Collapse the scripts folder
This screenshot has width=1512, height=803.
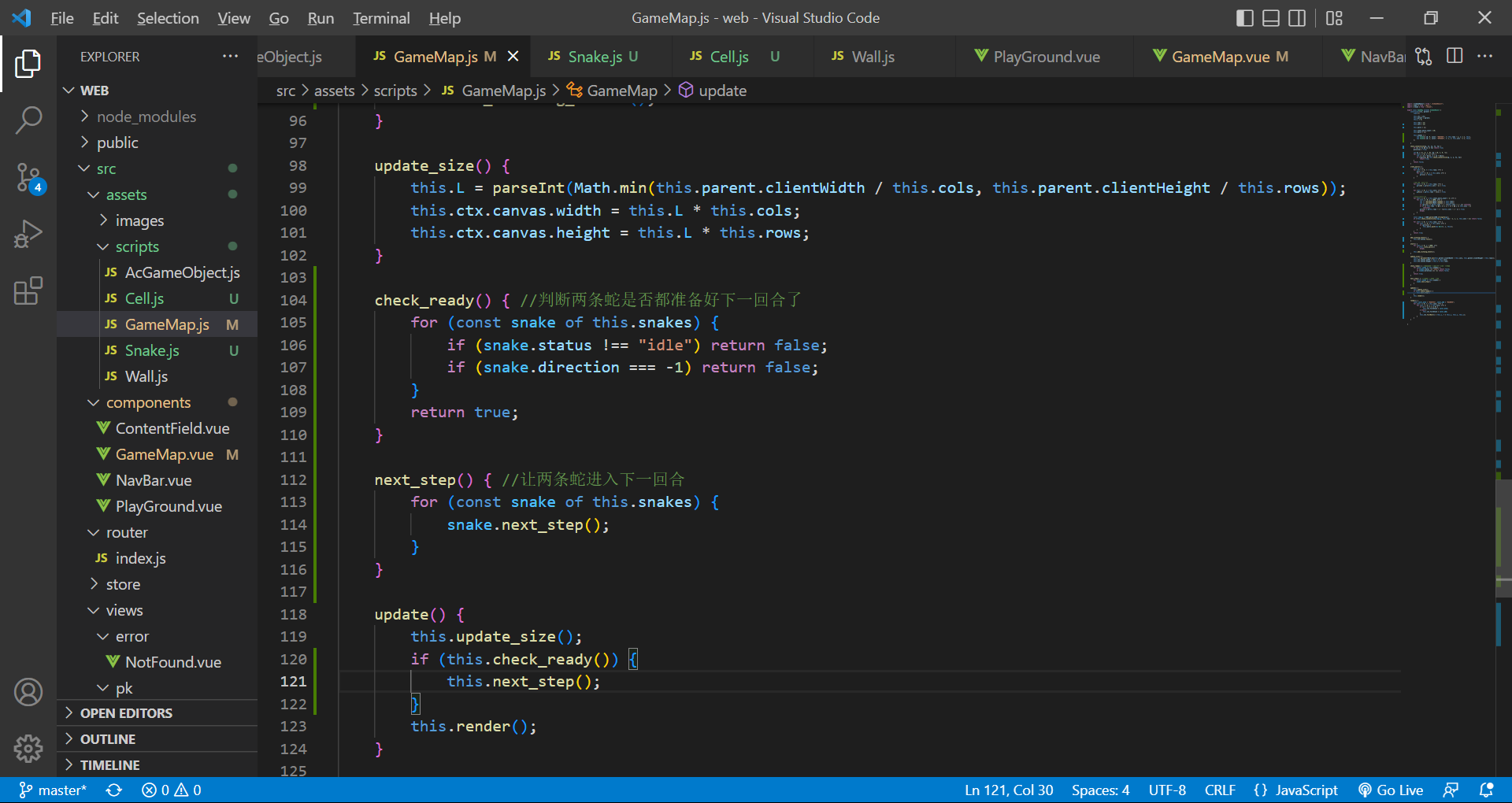click(x=157, y=246)
